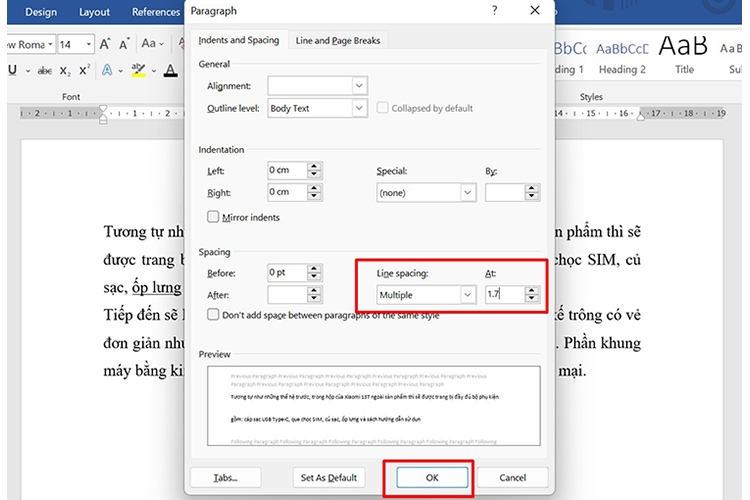
Task: Open Paragraph dialog help question mark
Action: (x=494, y=10)
